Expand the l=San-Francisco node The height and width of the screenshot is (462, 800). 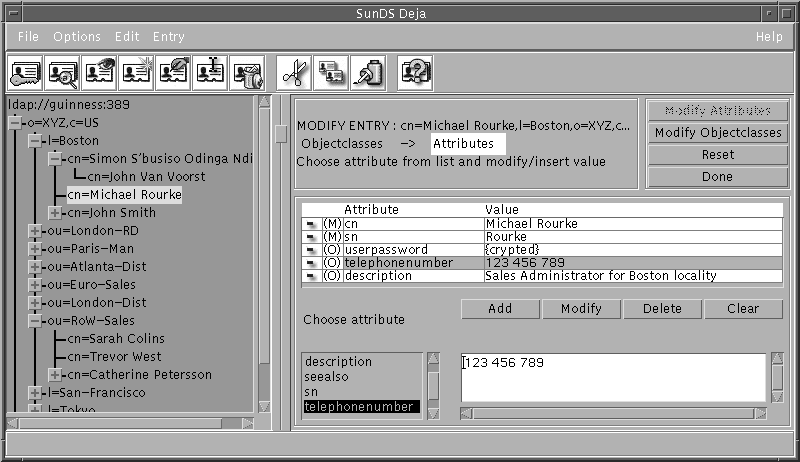[35, 393]
